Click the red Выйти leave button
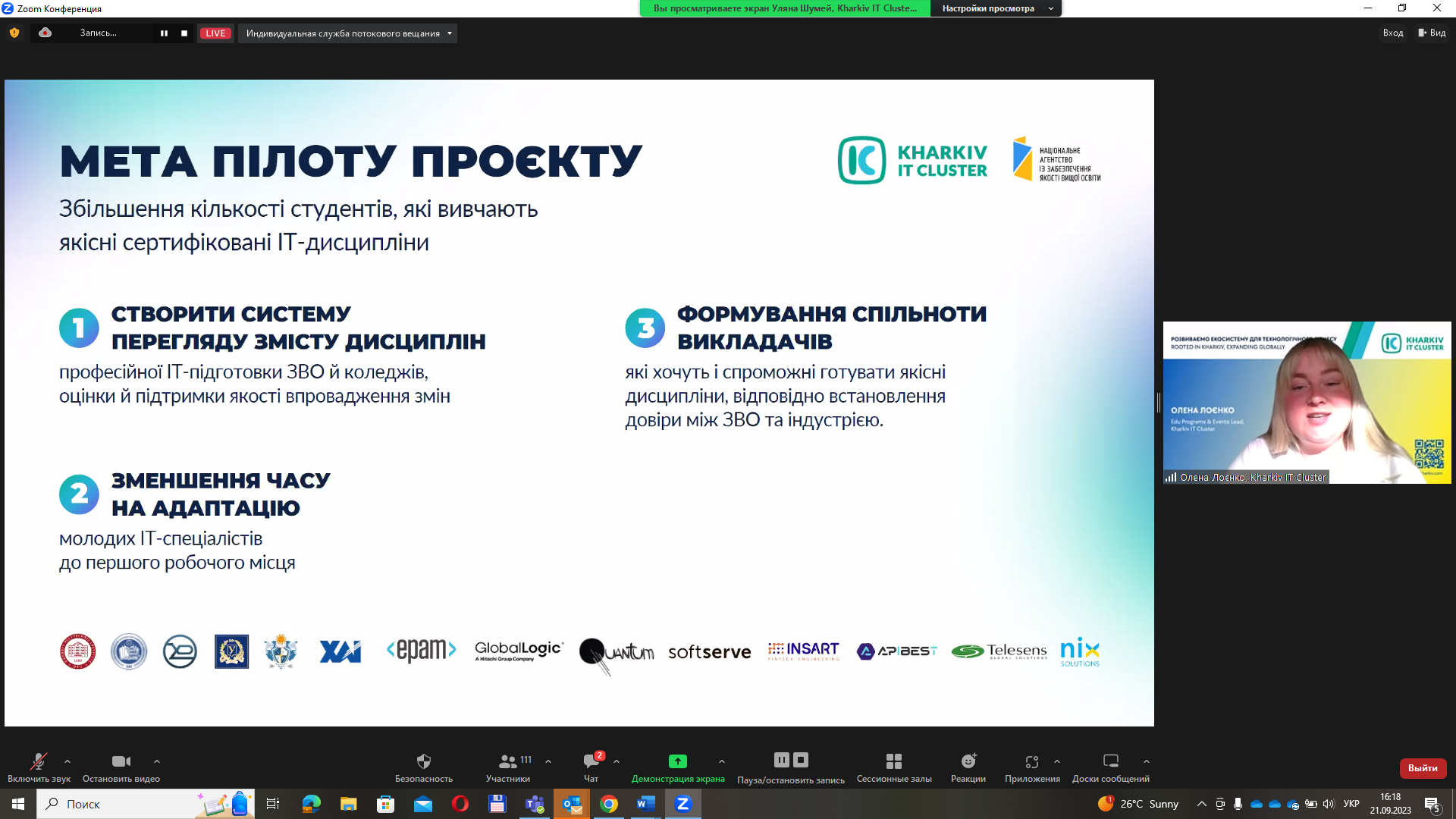The image size is (1456, 819). pos(1423,768)
